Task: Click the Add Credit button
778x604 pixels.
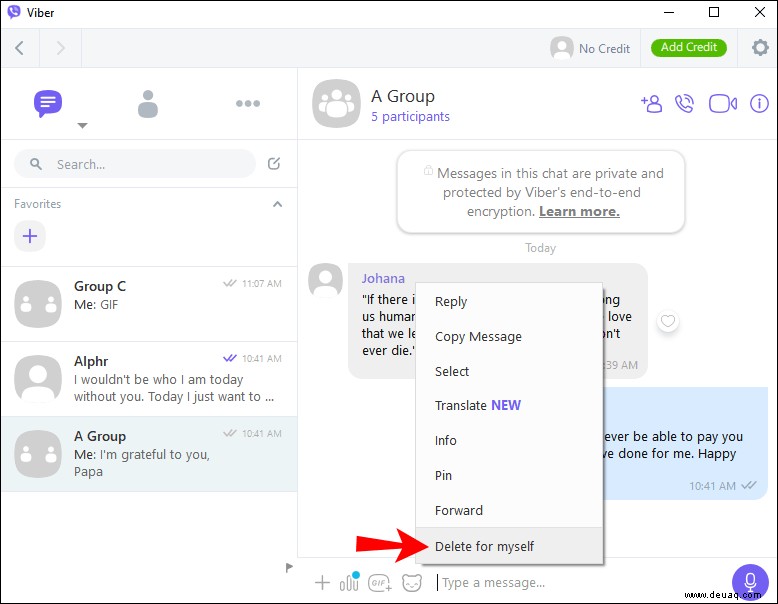Action: point(689,48)
